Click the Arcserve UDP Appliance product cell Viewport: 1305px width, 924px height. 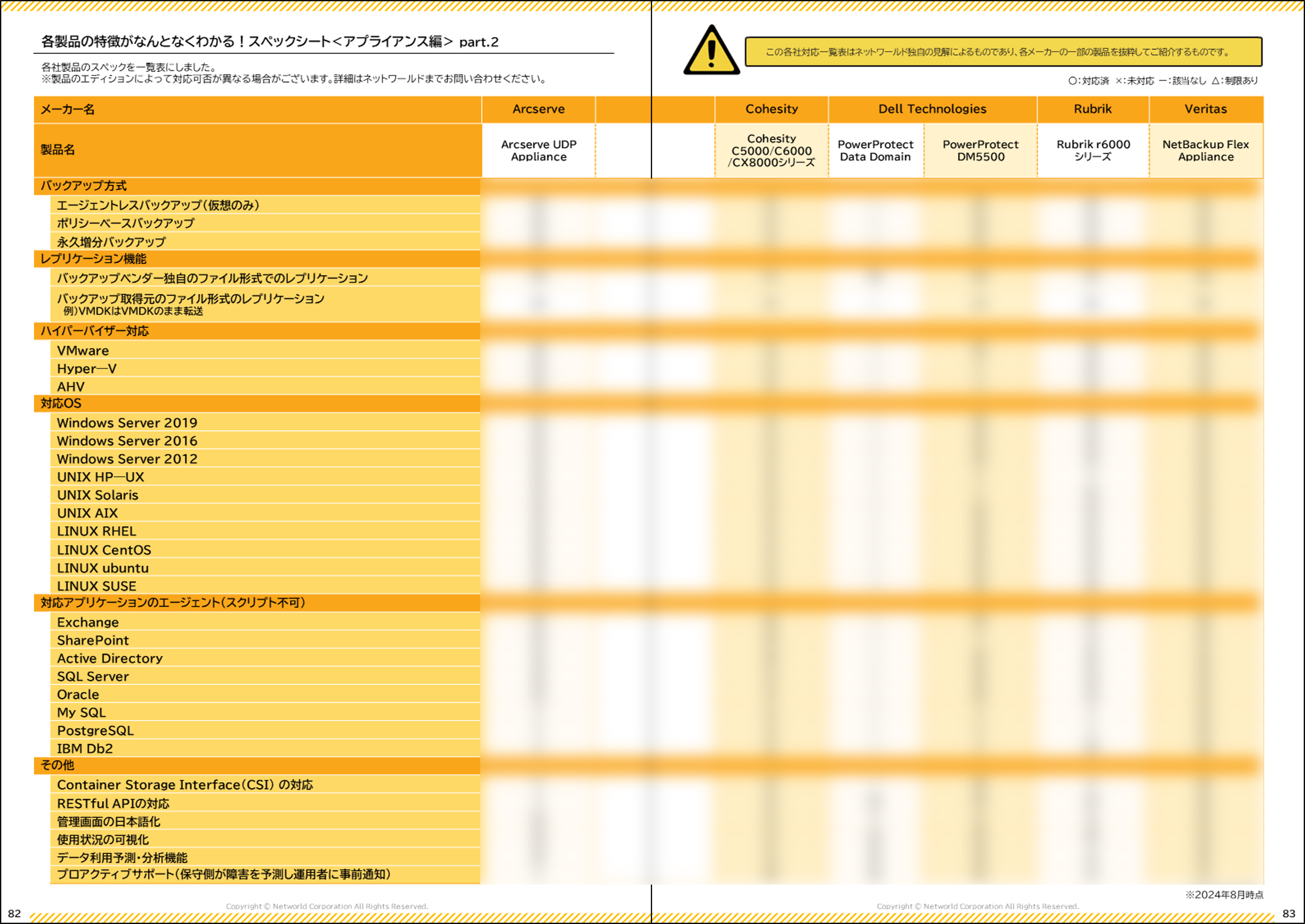538,151
